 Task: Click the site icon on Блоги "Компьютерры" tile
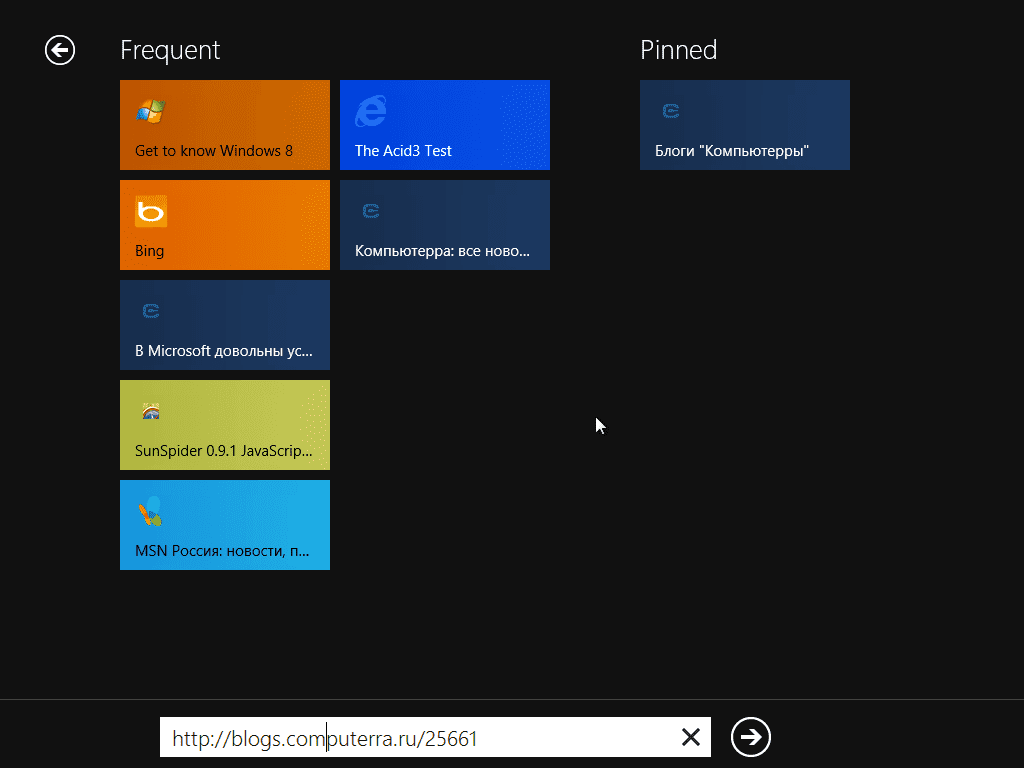pos(671,111)
